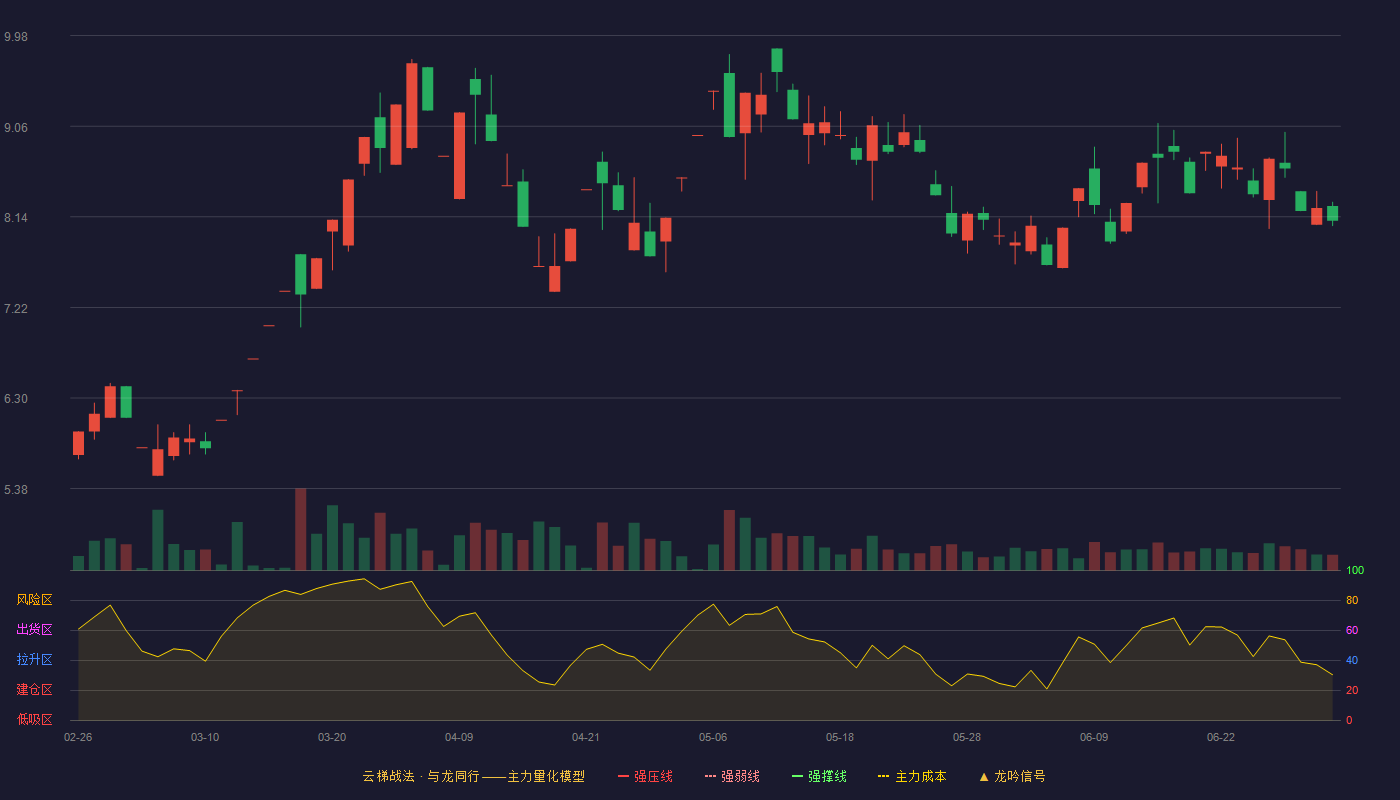Select the 06-22 date axis label

1221,737
